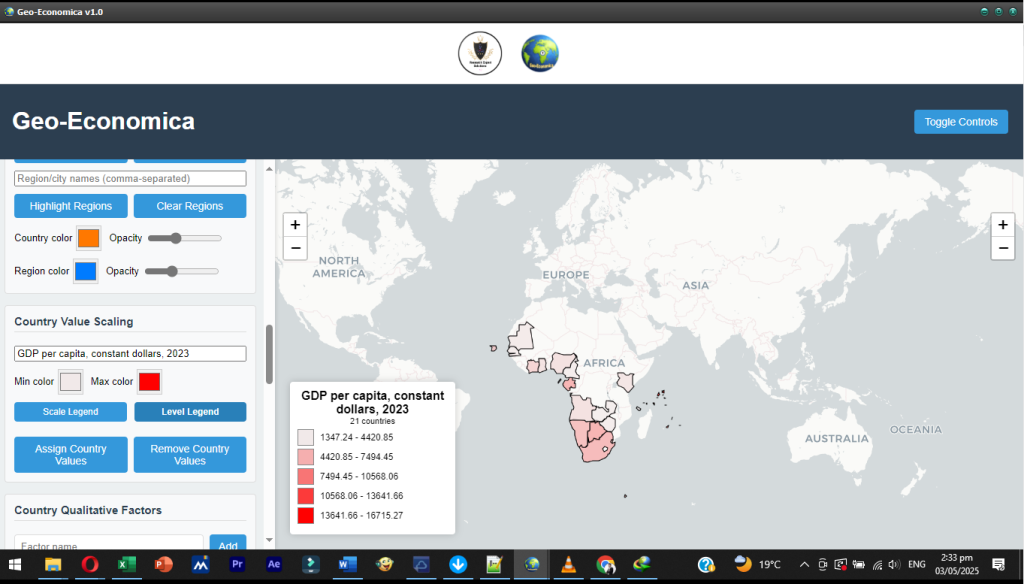Click the left-hand map zoom in (+) button
Image resolution: width=1024 pixels, height=584 pixels.
tap(295, 225)
